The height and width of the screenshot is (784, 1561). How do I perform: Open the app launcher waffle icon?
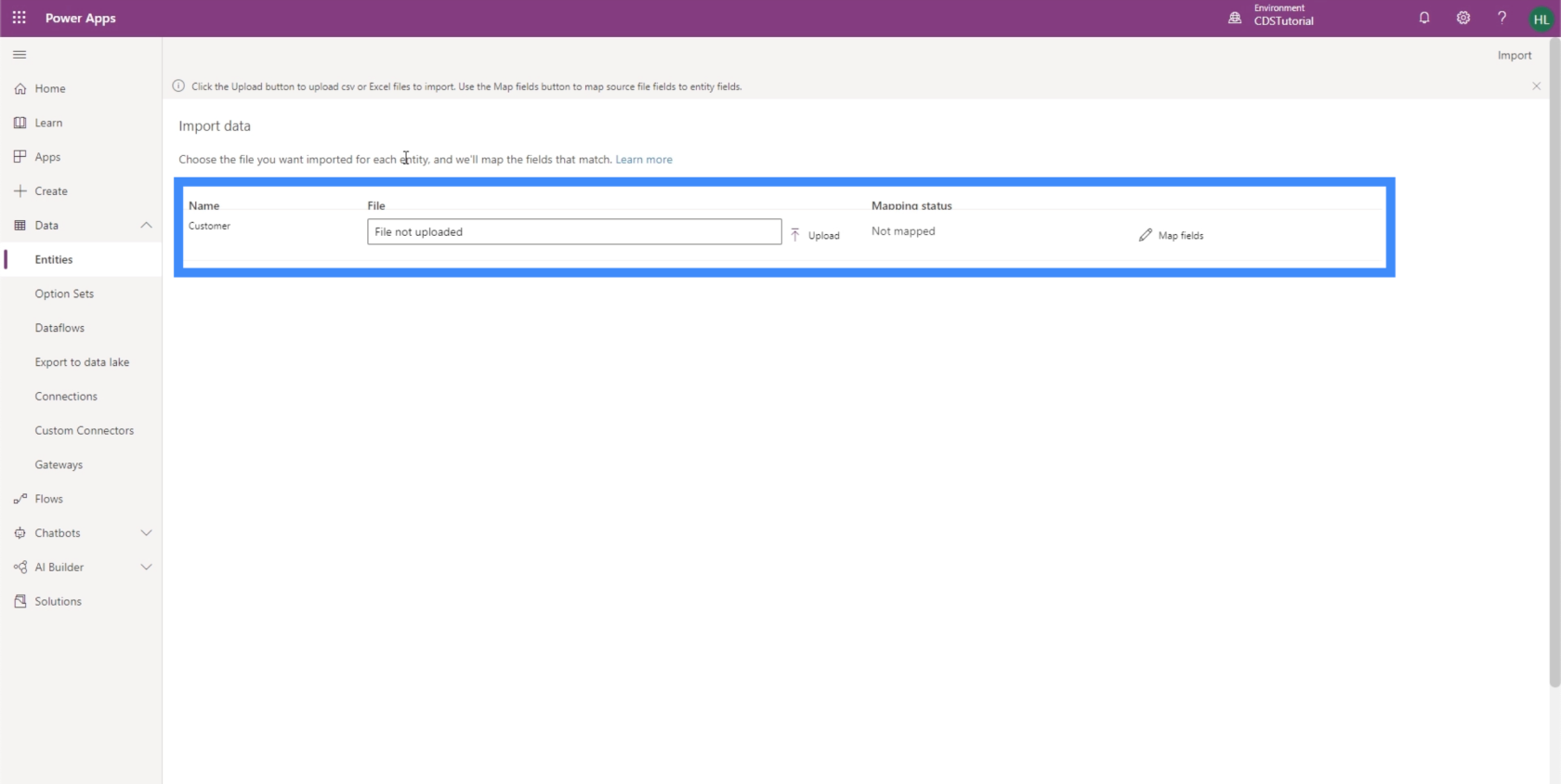coord(19,18)
